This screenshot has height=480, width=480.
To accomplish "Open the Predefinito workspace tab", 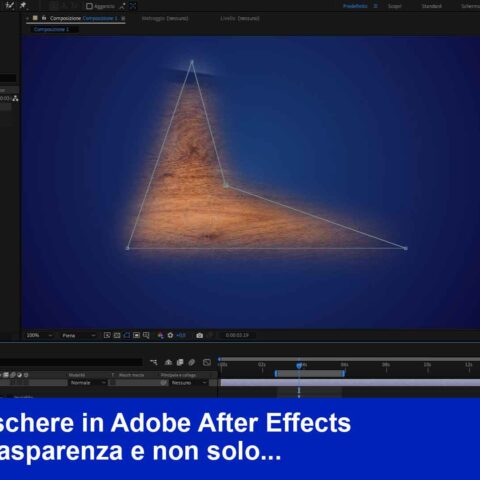I will click(355, 6).
